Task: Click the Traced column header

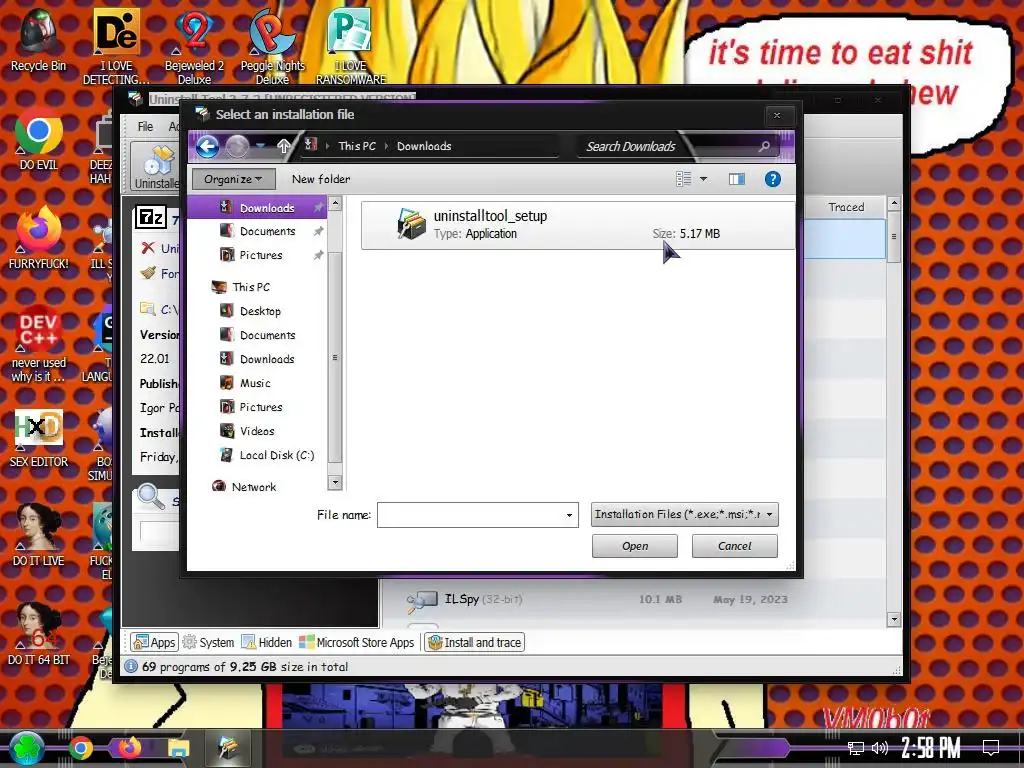Action: 846,207
